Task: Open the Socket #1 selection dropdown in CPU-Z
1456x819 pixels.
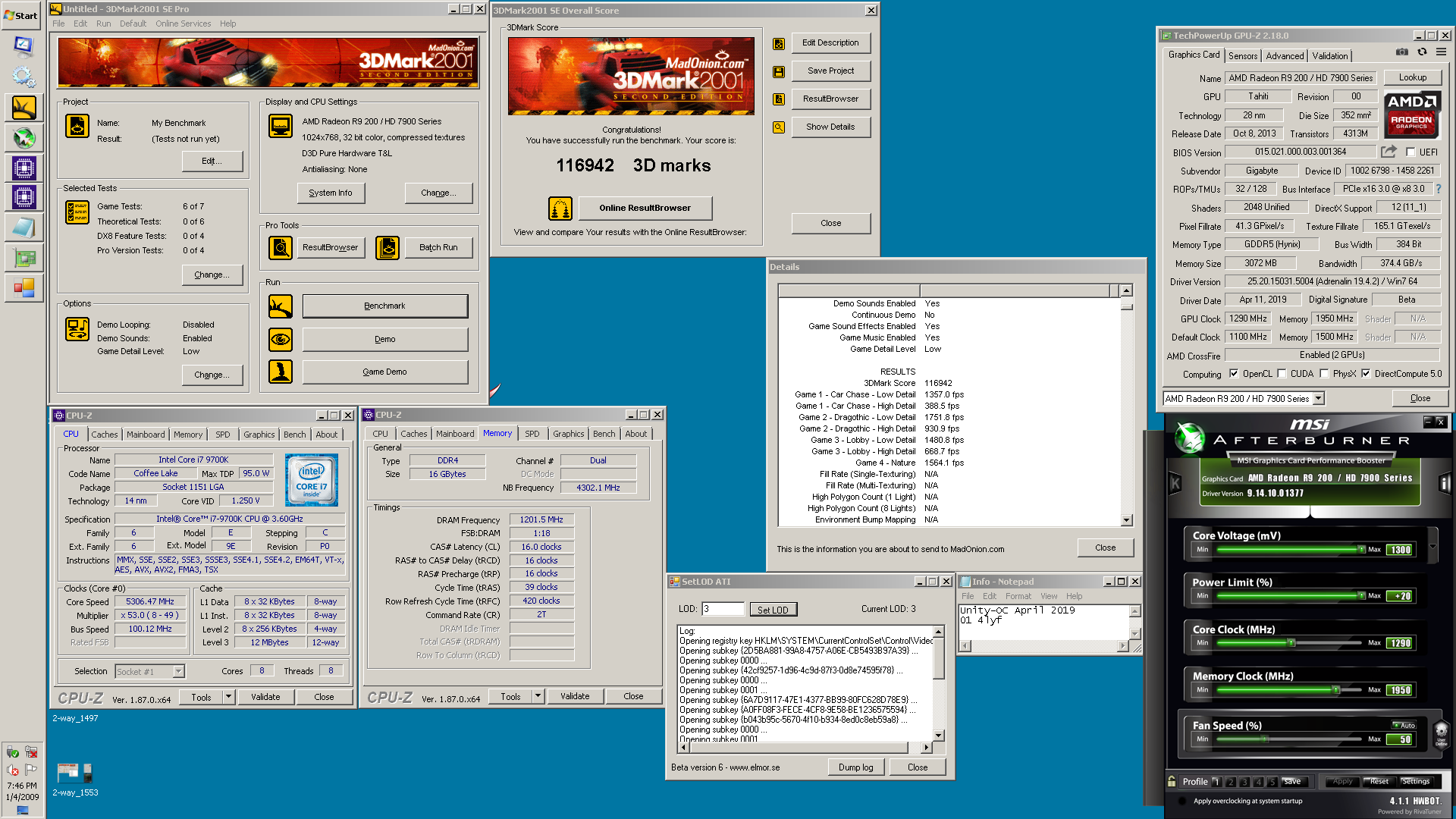Action: 179,671
